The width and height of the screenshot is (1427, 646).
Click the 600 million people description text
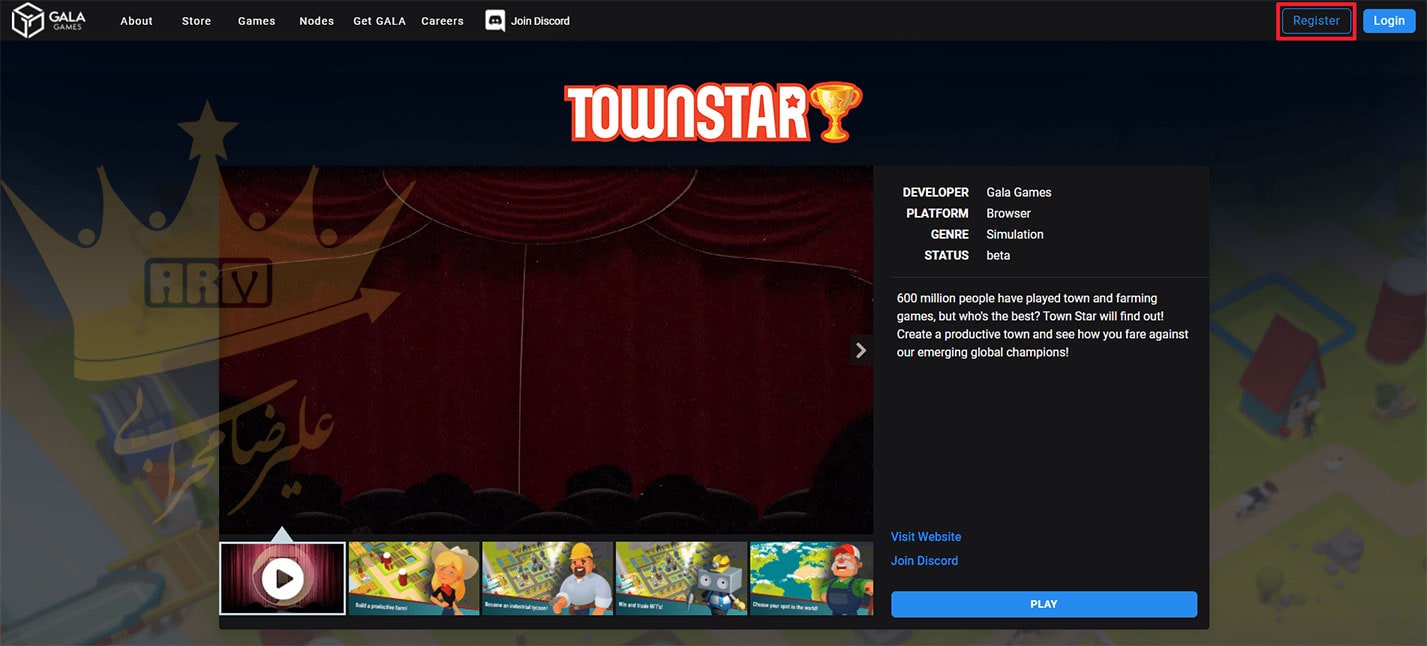1043,326
